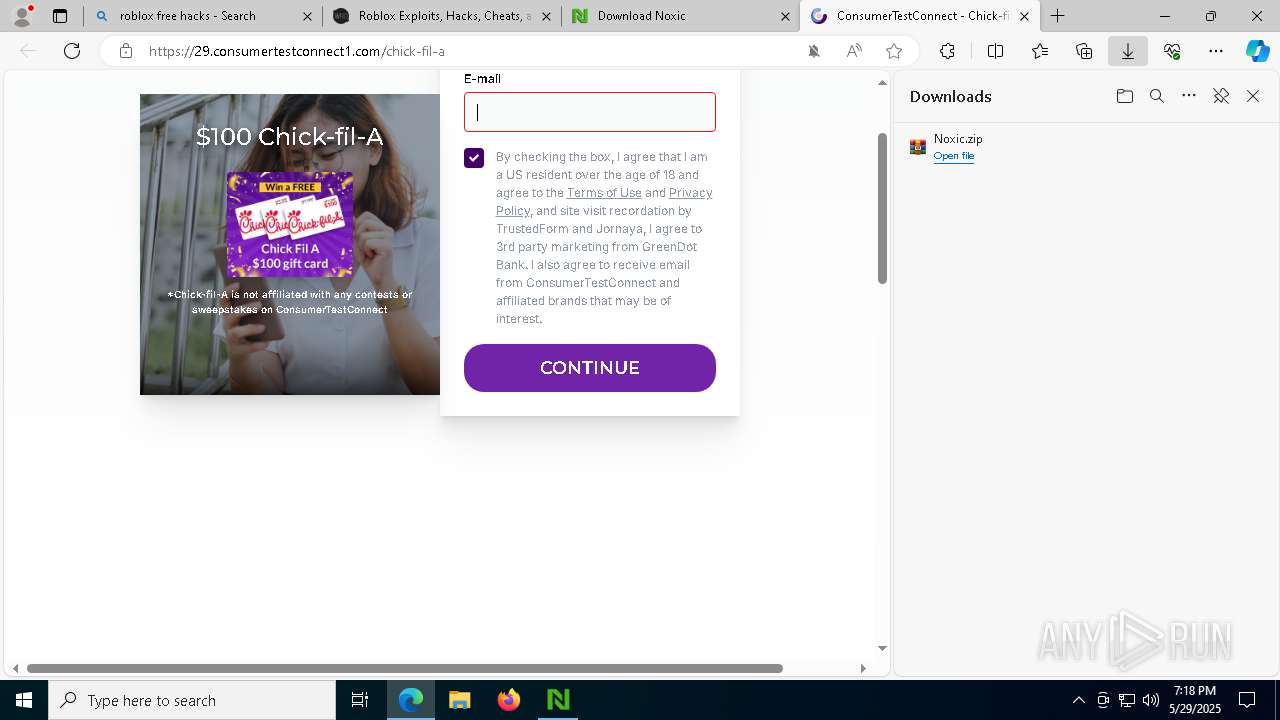Click the scroll down arrow
Viewport: 1280px width, 720px height.
click(x=882, y=648)
